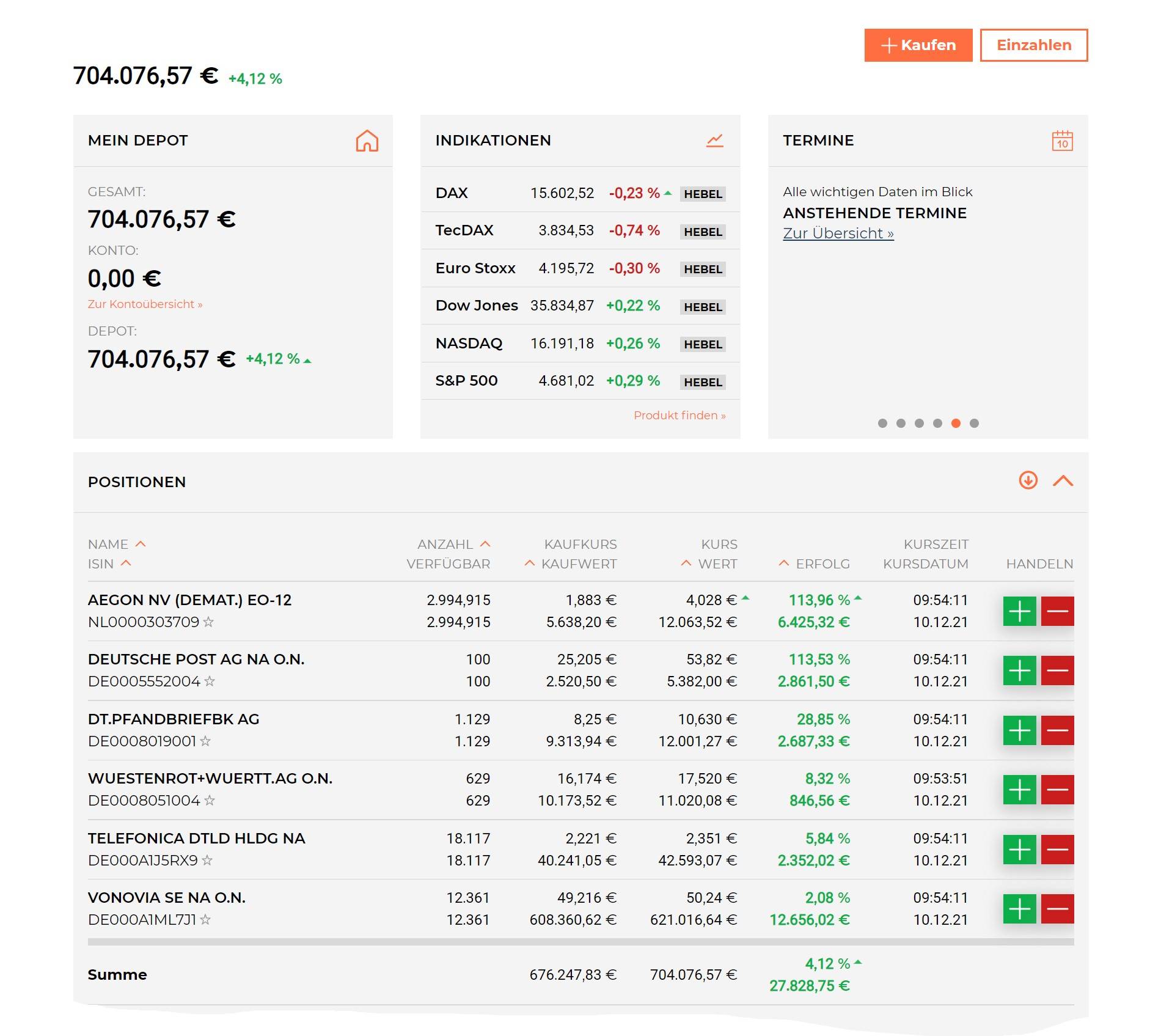Star TELEFONICA DTLD as favorite
The height and width of the screenshot is (1036, 1161).
207,860
